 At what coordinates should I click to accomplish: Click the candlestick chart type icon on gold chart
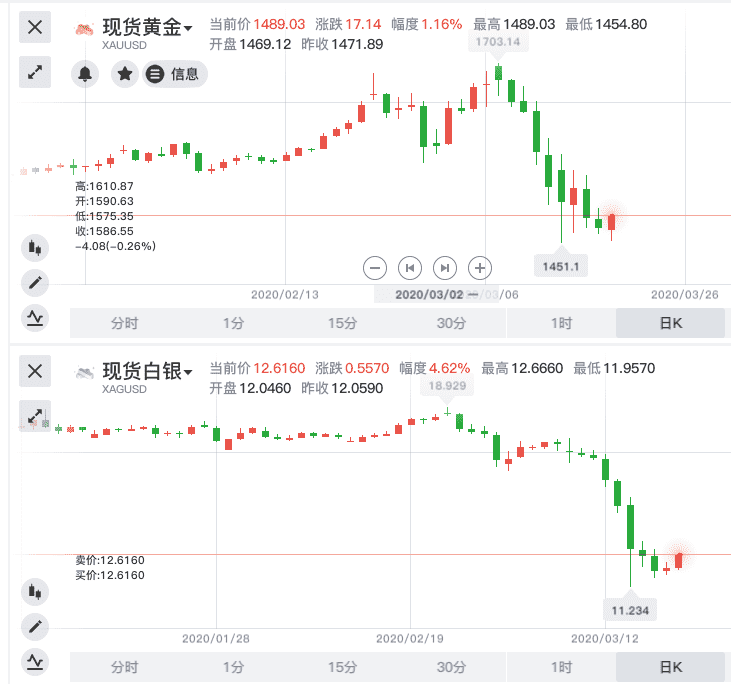(x=35, y=246)
